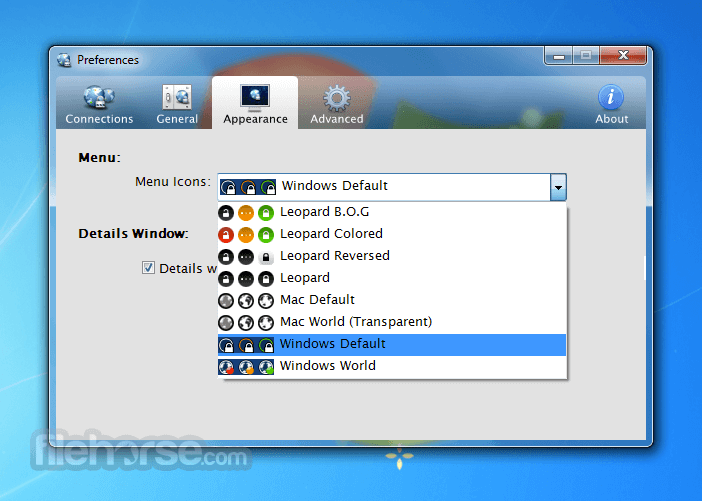
Task: Open the Connections tab
Action: 99,104
